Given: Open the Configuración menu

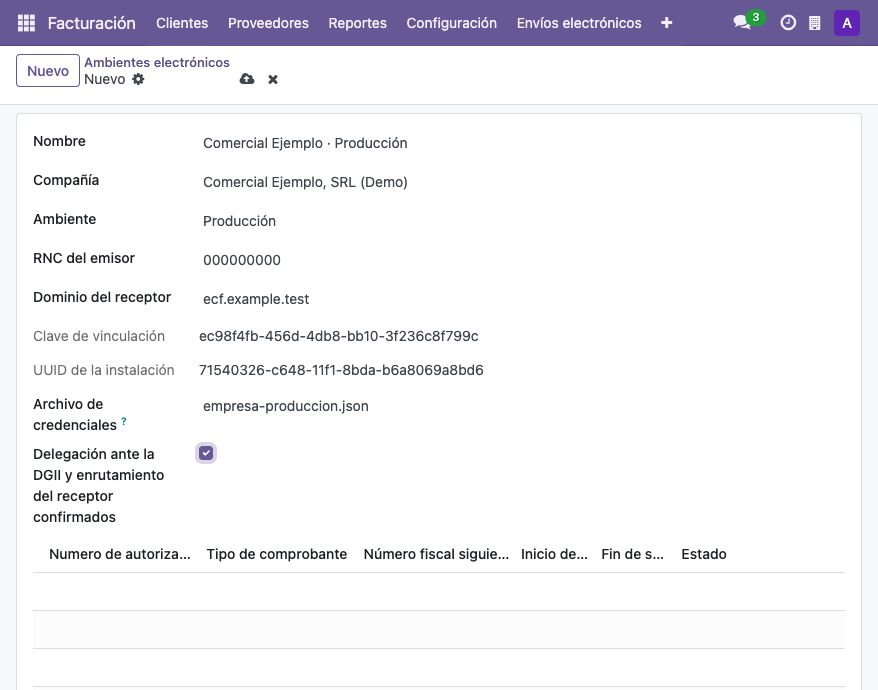Looking at the screenshot, I should coord(451,23).
